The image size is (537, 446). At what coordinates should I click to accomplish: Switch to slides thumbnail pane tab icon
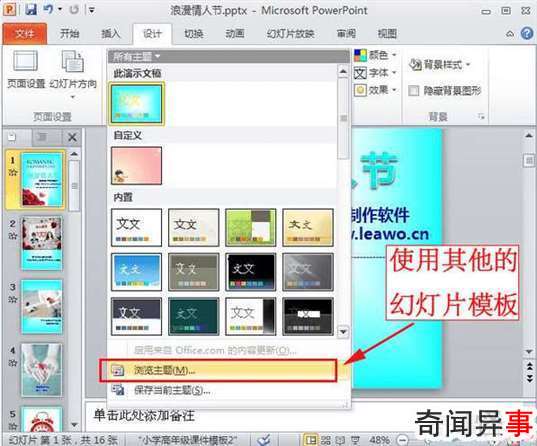tap(12, 137)
